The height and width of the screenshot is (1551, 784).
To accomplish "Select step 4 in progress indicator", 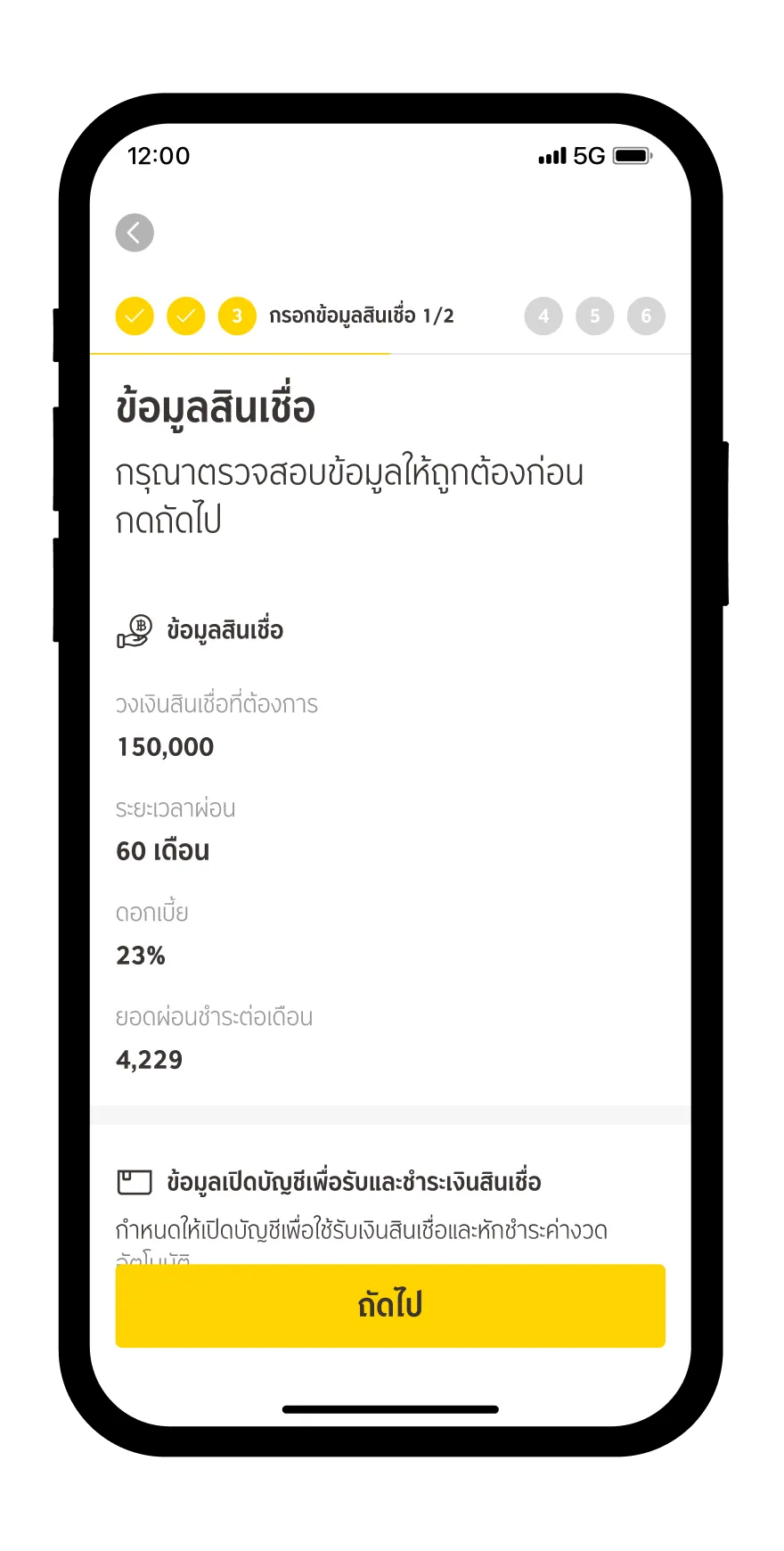I will pos(543,316).
